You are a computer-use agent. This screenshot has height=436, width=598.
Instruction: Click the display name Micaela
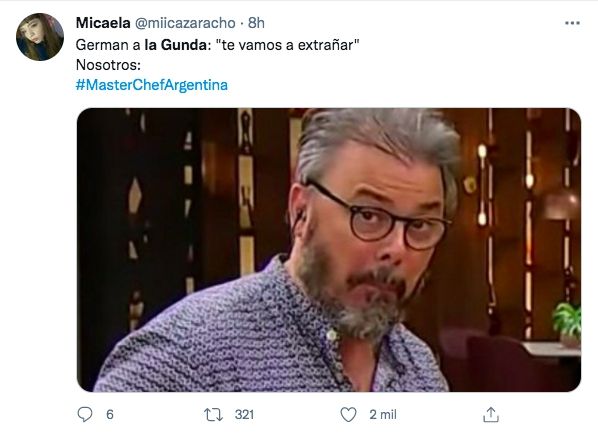[103, 23]
